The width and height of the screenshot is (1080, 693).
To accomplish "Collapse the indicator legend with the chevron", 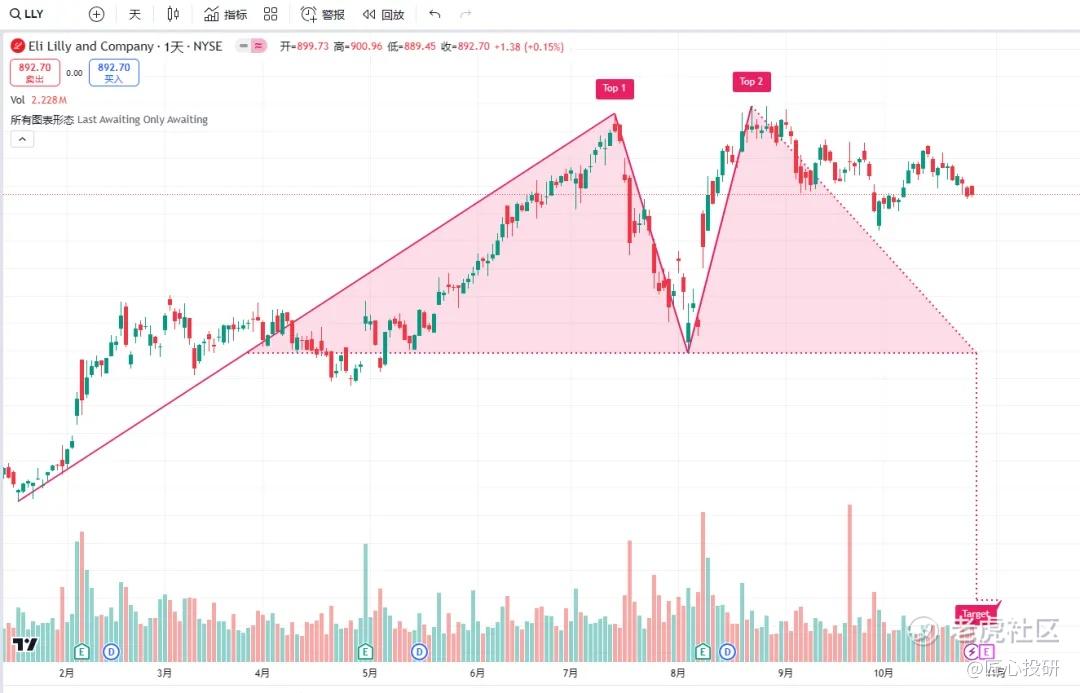I will coord(22,139).
